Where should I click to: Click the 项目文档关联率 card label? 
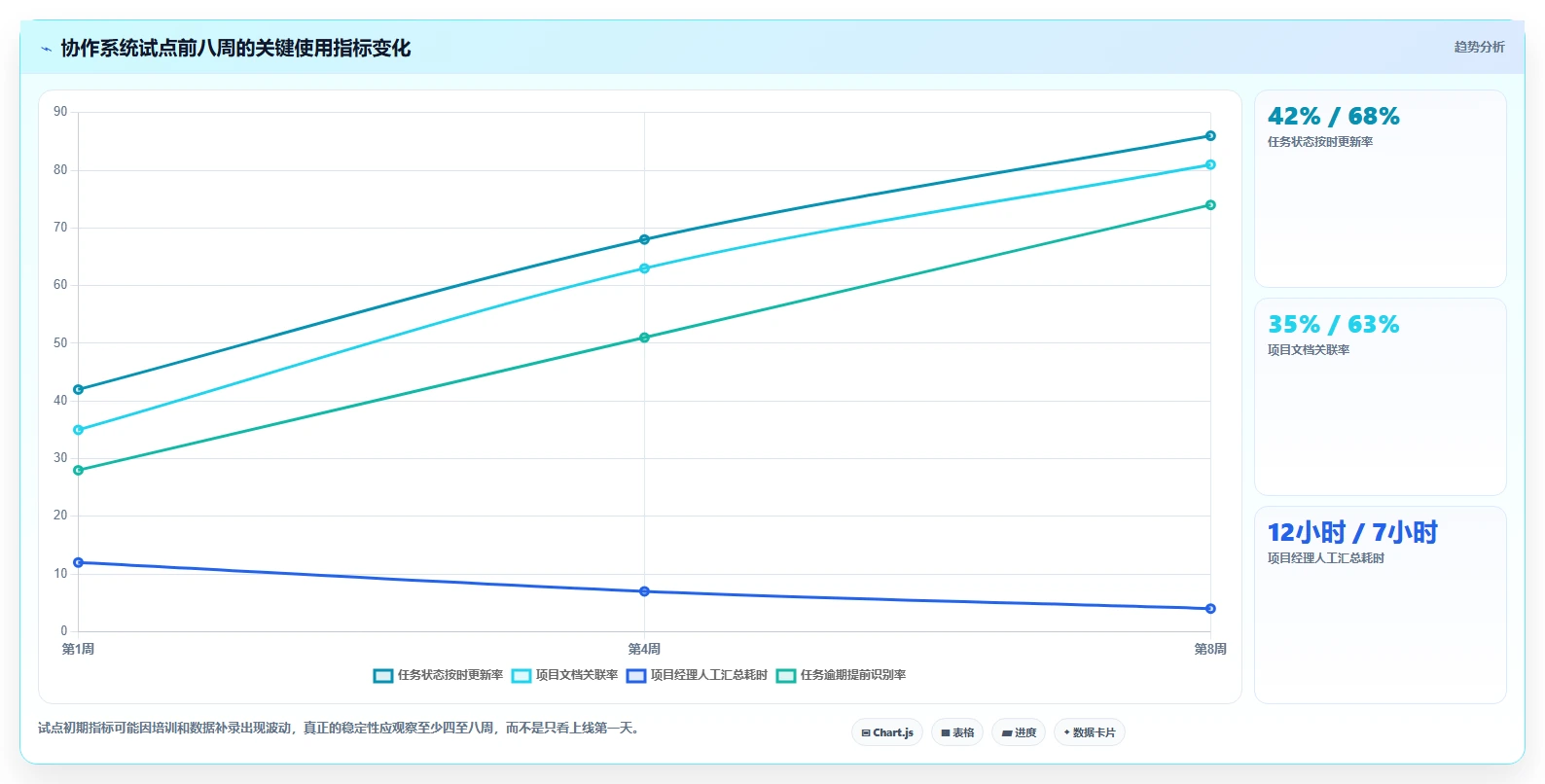(x=1309, y=350)
